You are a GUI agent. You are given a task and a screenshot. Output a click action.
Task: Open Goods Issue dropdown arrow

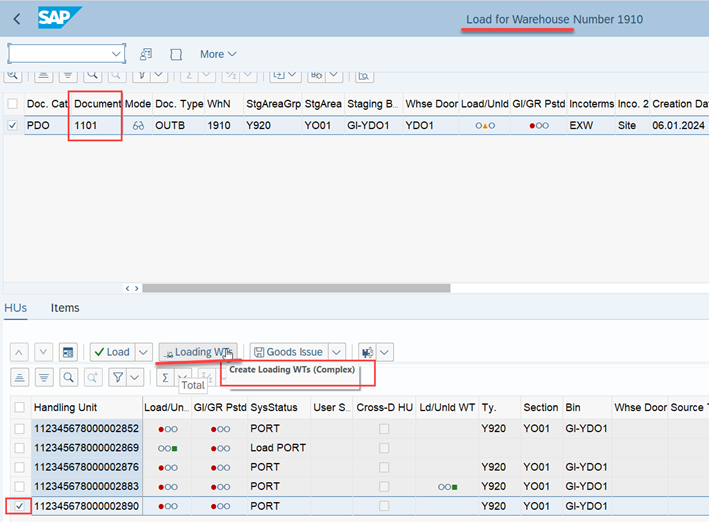tap(336, 352)
